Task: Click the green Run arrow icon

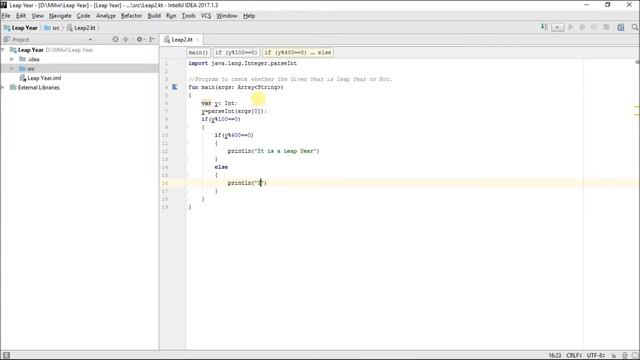Action: click(x=571, y=27)
